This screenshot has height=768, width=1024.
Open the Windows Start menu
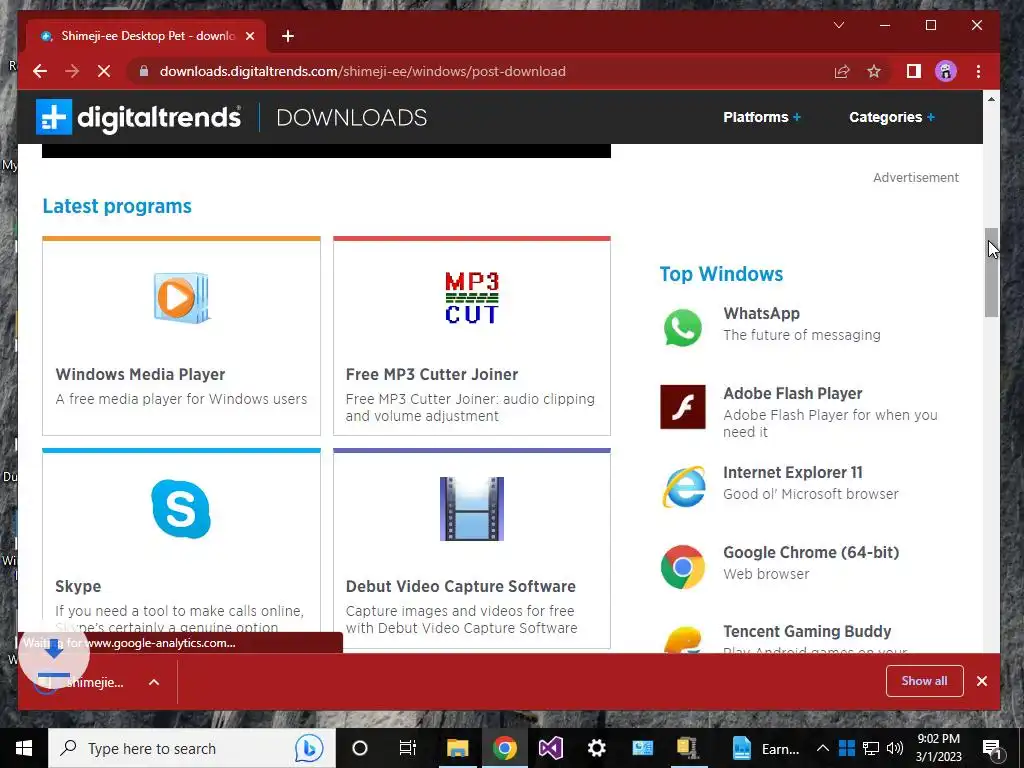tap(24, 748)
